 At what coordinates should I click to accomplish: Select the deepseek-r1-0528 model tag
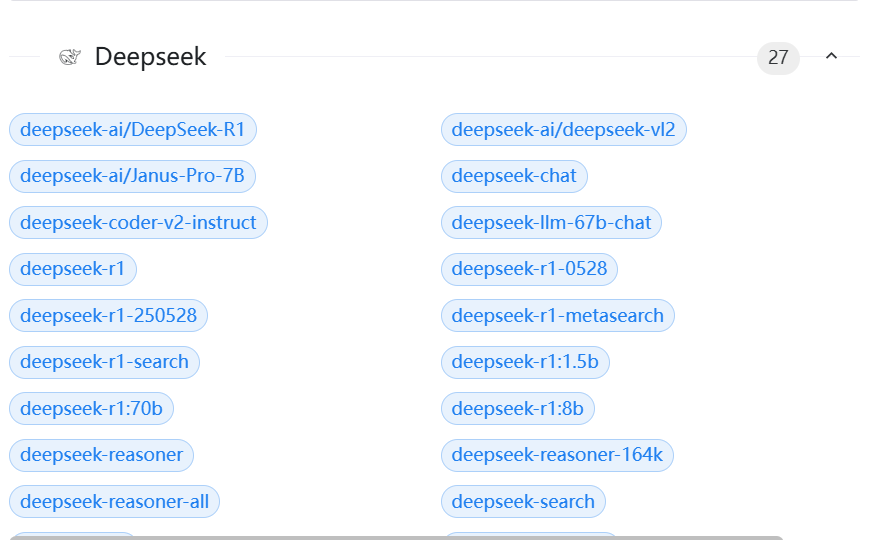point(530,269)
